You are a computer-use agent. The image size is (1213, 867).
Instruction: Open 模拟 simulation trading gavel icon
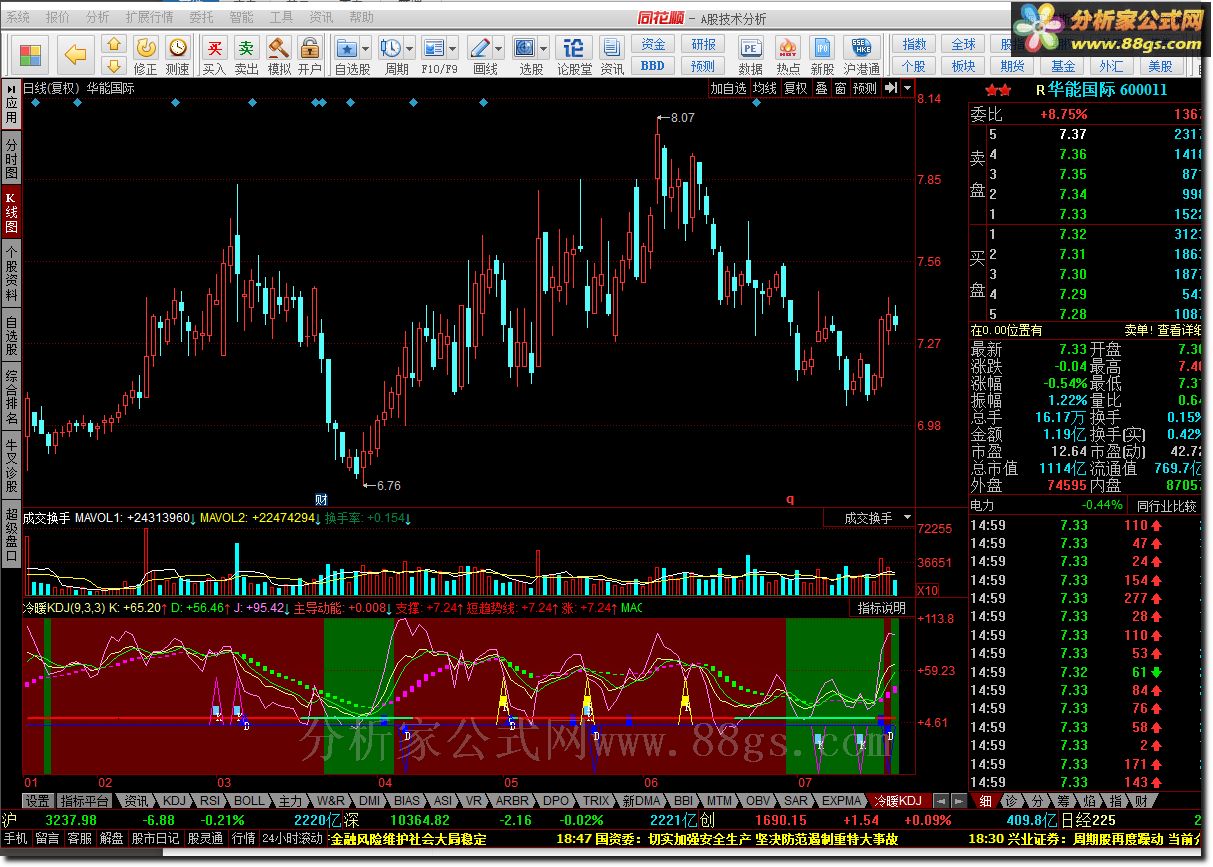pyautogui.click(x=278, y=55)
